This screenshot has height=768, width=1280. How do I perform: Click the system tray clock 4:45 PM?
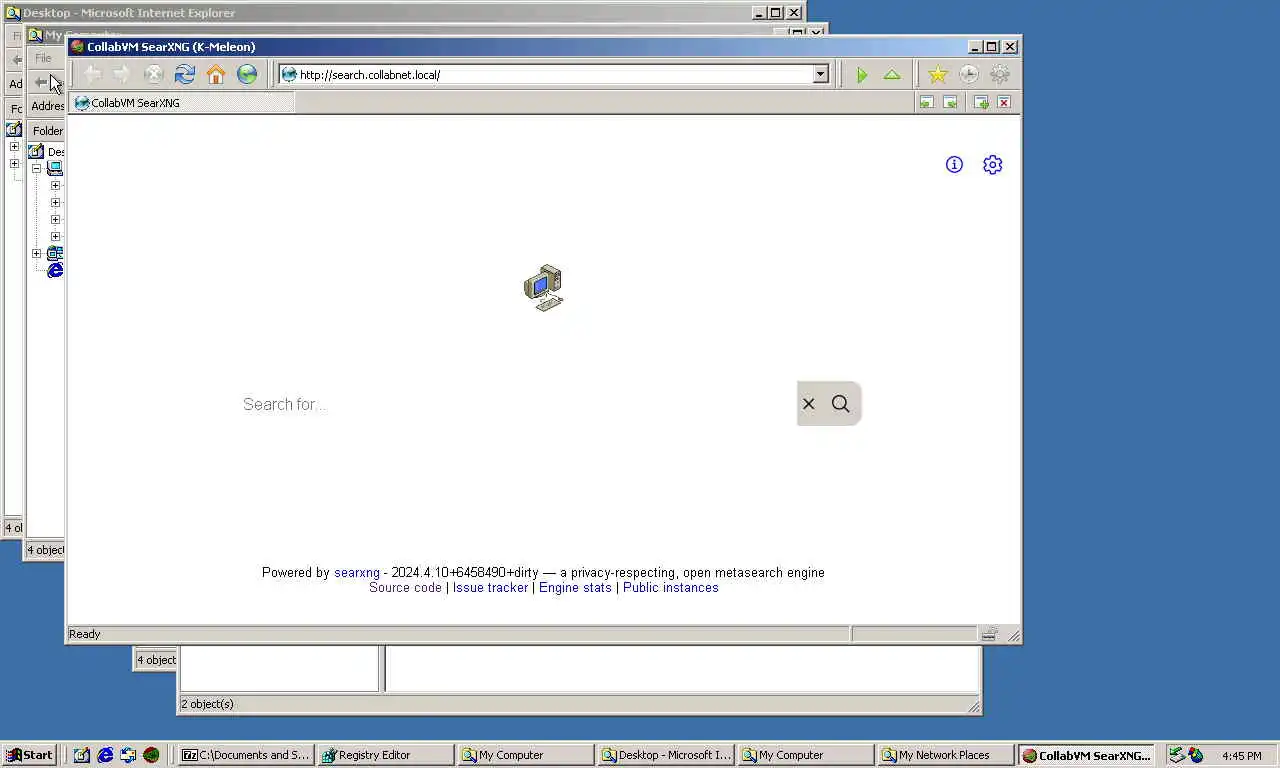click(x=1241, y=756)
